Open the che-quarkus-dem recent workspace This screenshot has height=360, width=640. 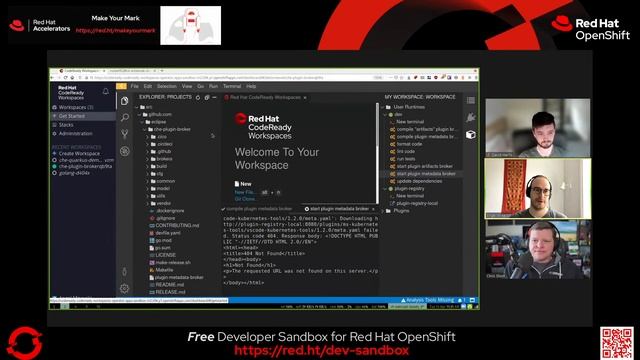click(83, 160)
